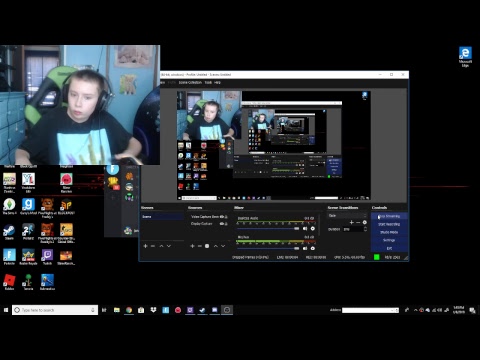The width and height of the screenshot is (480, 360).
Task: Open the Help menu in OBS
Action: 217,82
